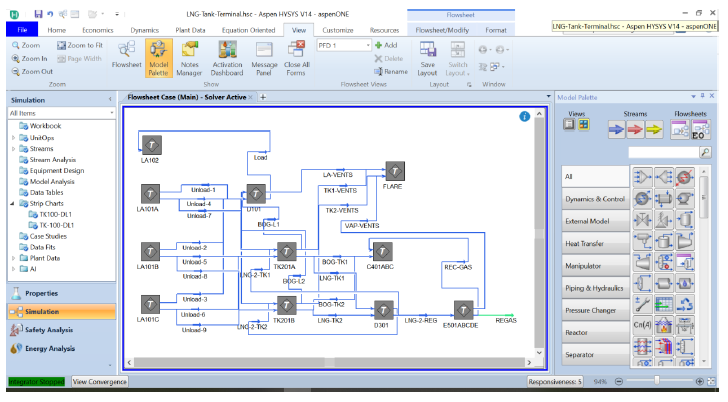Insert a red energy stream from palette
Viewport: 728px width, 402px height.
pos(635,130)
